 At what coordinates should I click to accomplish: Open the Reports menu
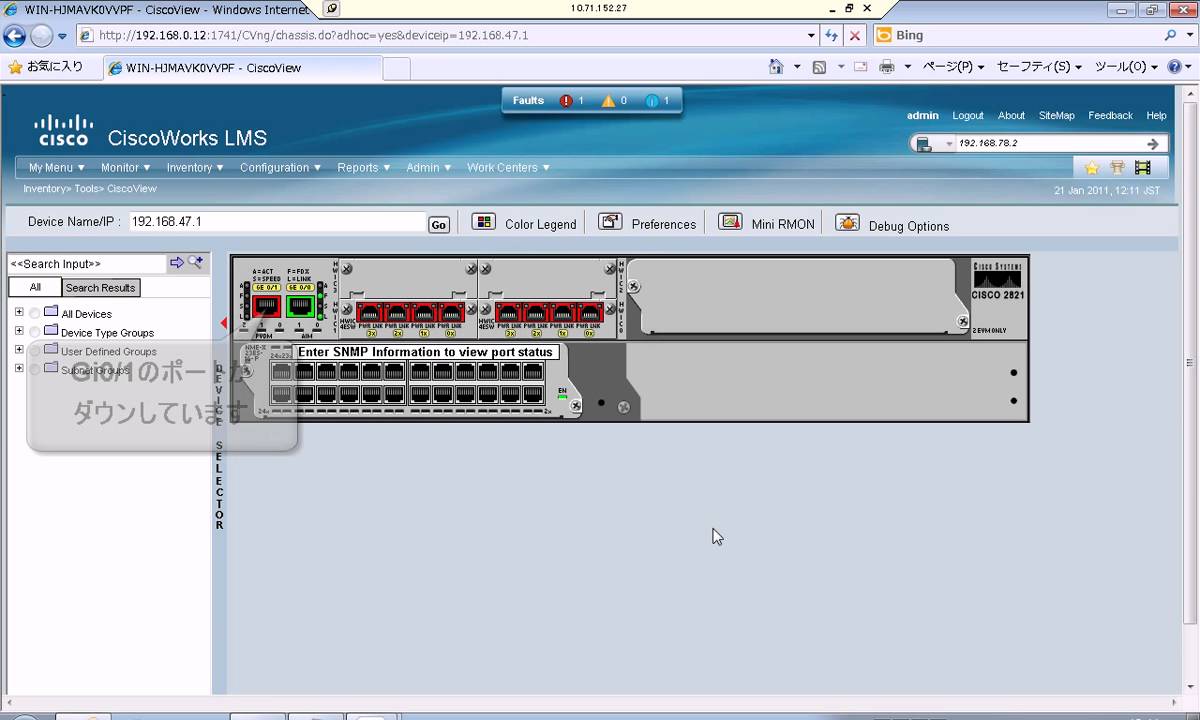(364, 168)
